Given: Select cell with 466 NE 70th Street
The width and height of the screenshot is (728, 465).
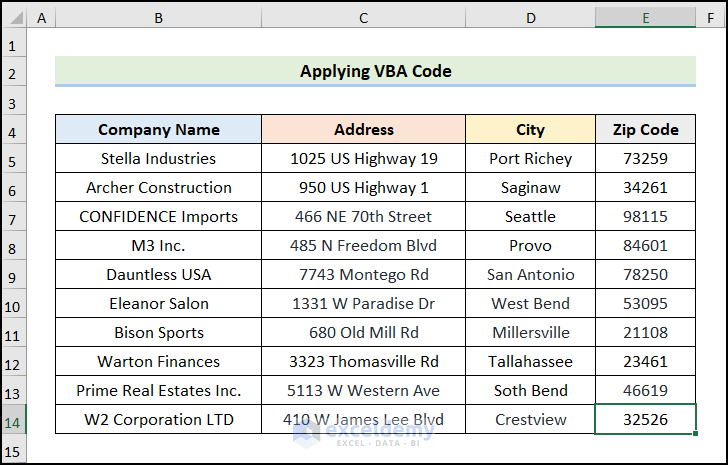Looking at the screenshot, I should [364, 217].
